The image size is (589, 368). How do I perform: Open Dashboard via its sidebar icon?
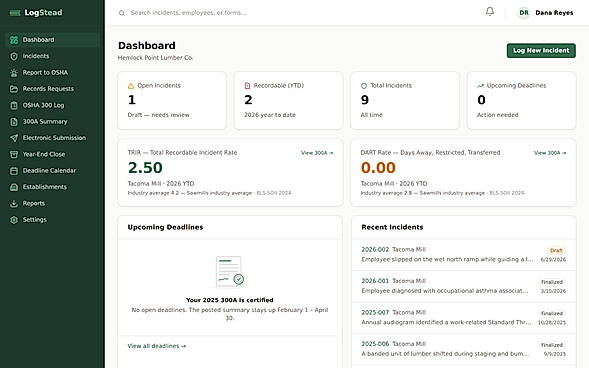(x=14, y=40)
